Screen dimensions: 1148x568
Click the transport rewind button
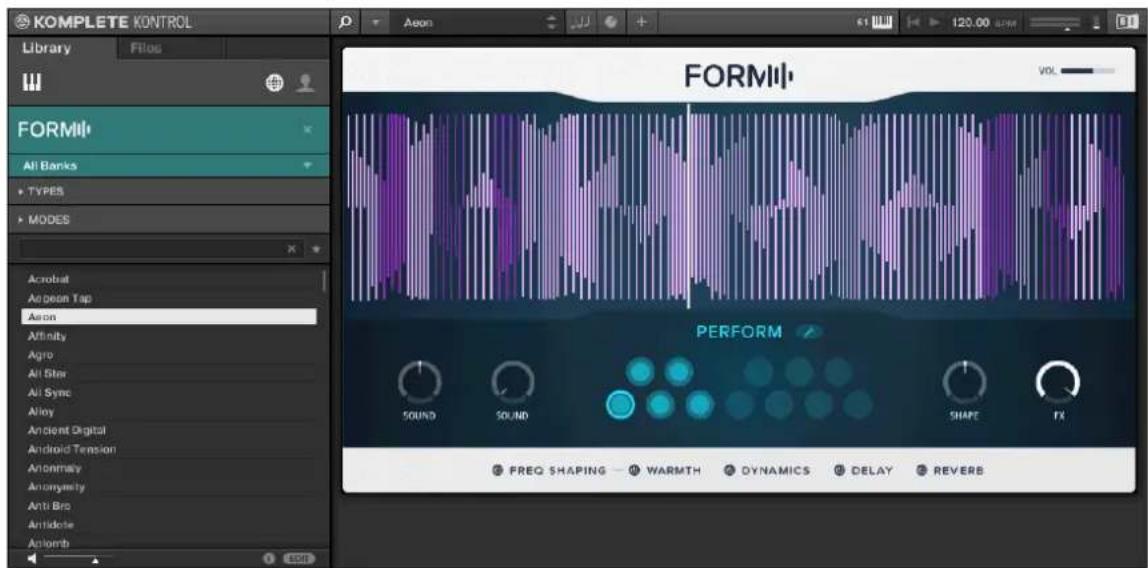click(913, 23)
